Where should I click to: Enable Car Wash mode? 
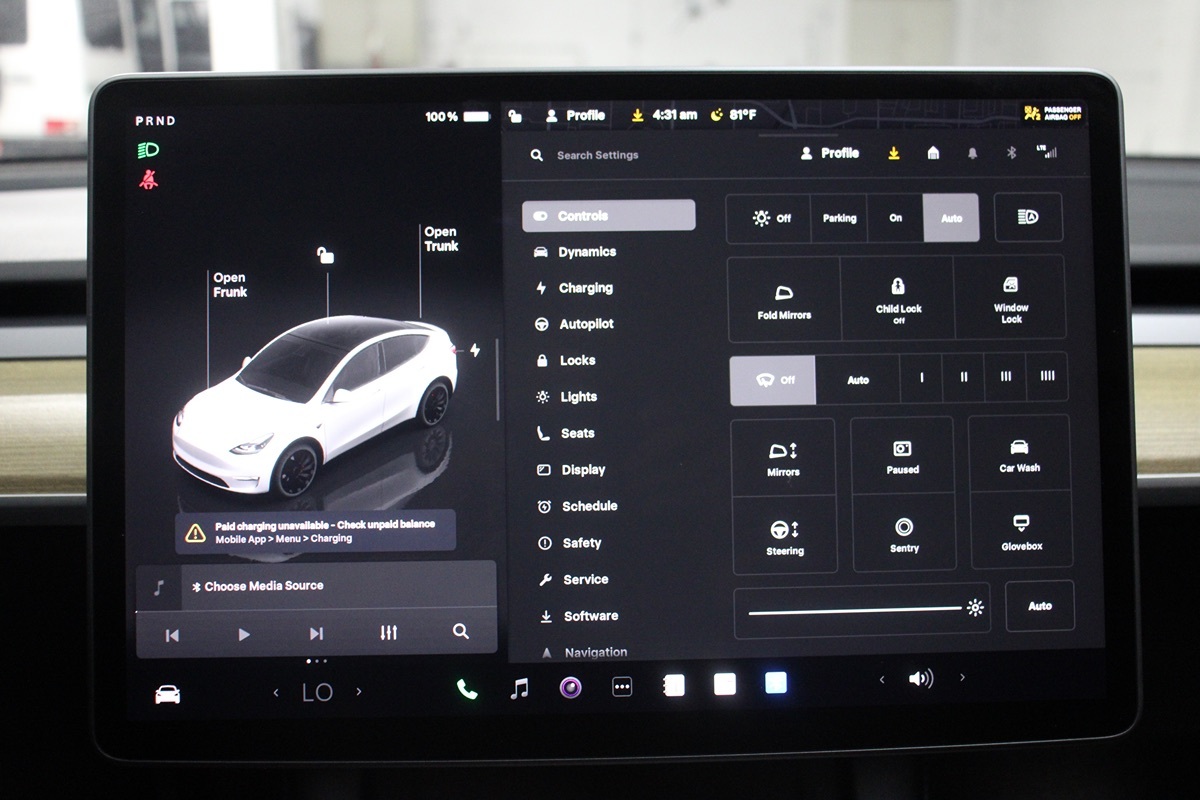[1020, 455]
